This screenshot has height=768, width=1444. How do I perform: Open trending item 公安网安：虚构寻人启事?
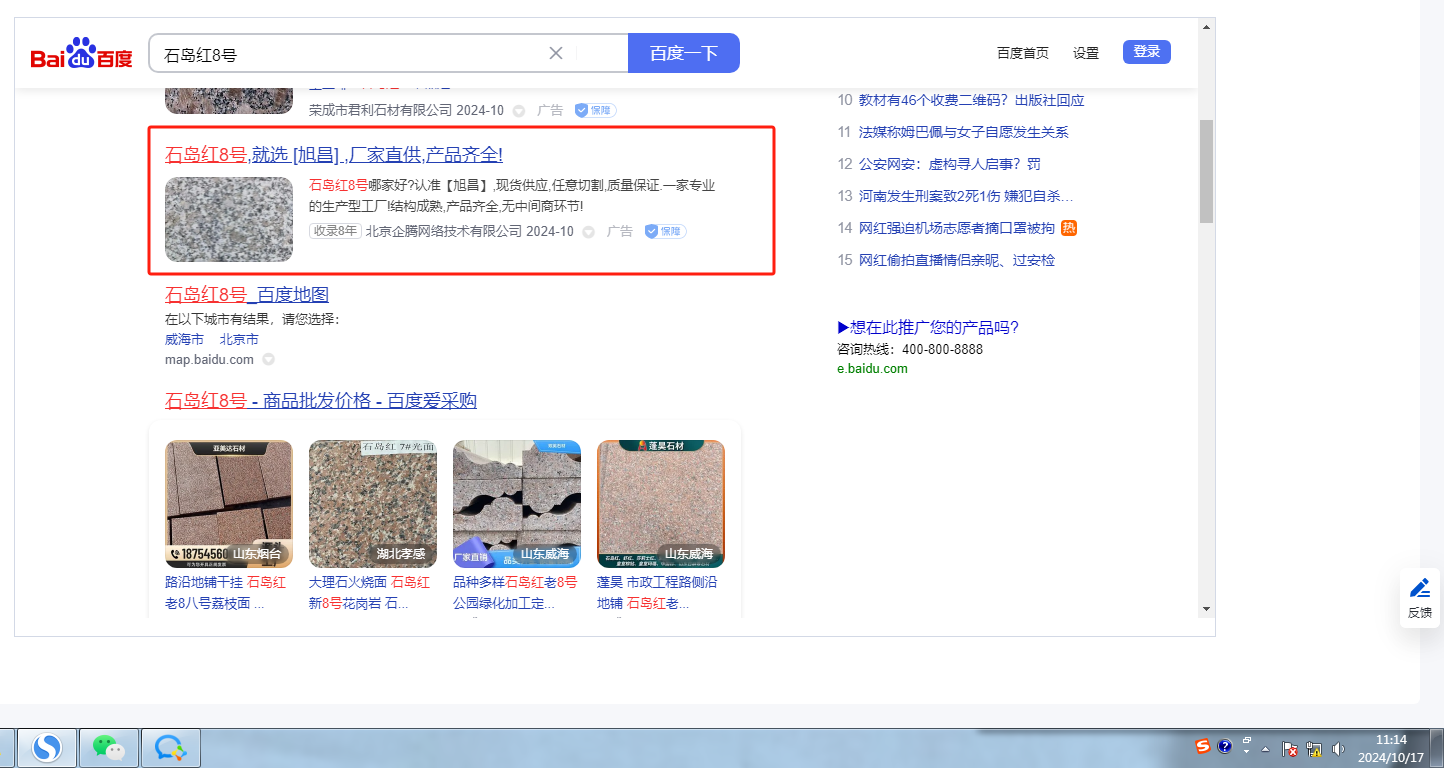[950, 164]
